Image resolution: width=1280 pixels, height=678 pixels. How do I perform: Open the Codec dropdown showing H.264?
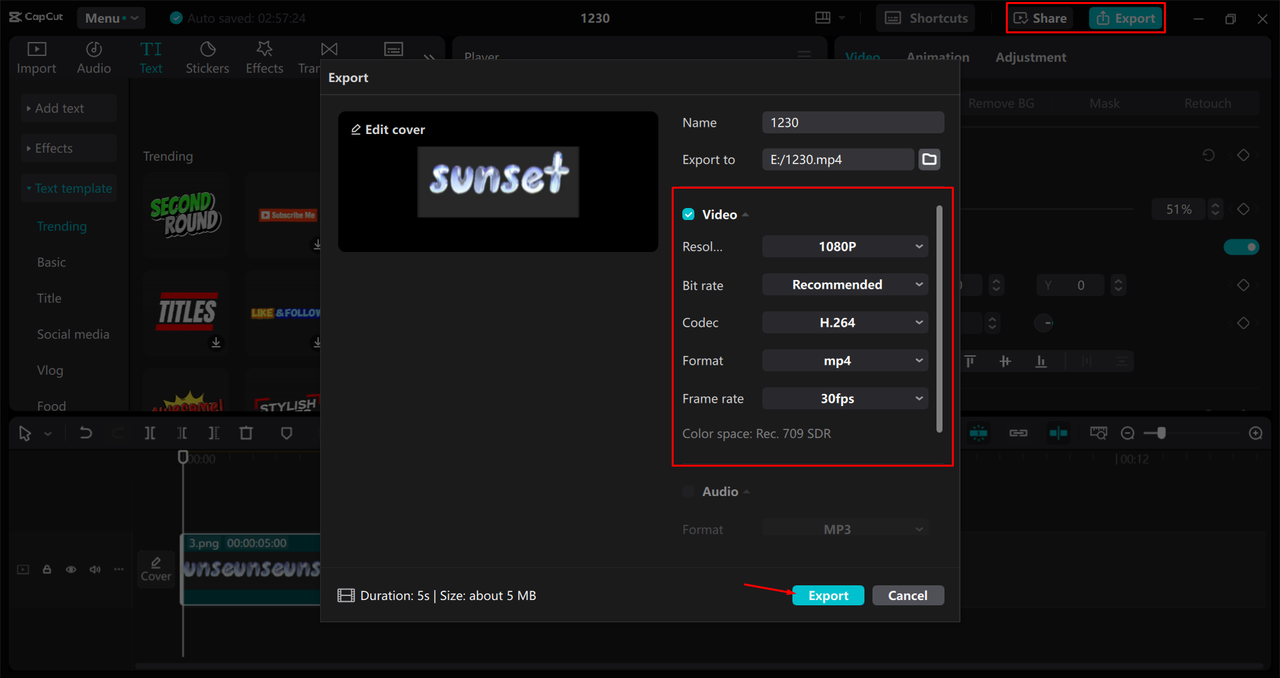[845, 322]
